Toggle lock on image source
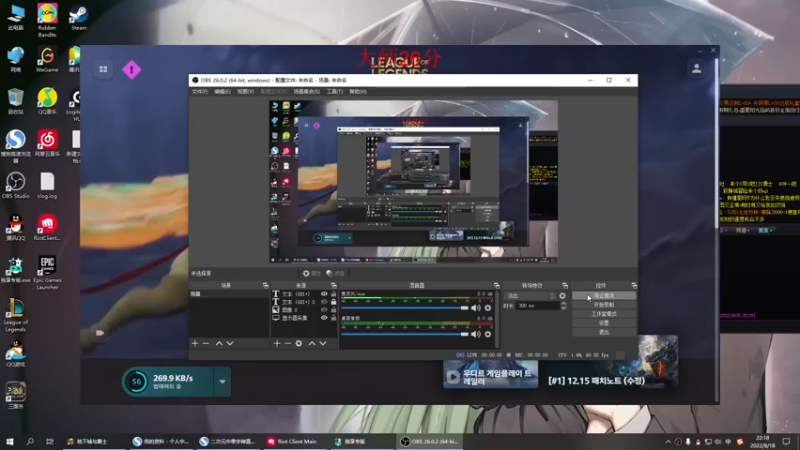Viewport: 800px width, 450px height. (x=334, y=310)
